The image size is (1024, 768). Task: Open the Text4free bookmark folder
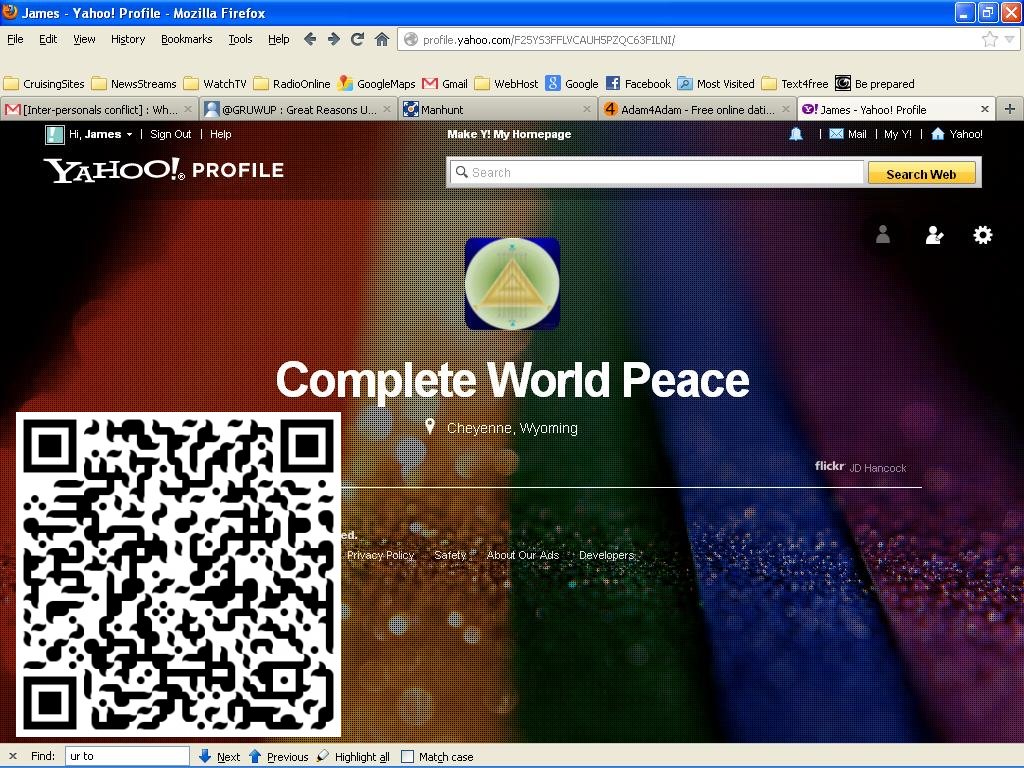[x=795, y=84]
